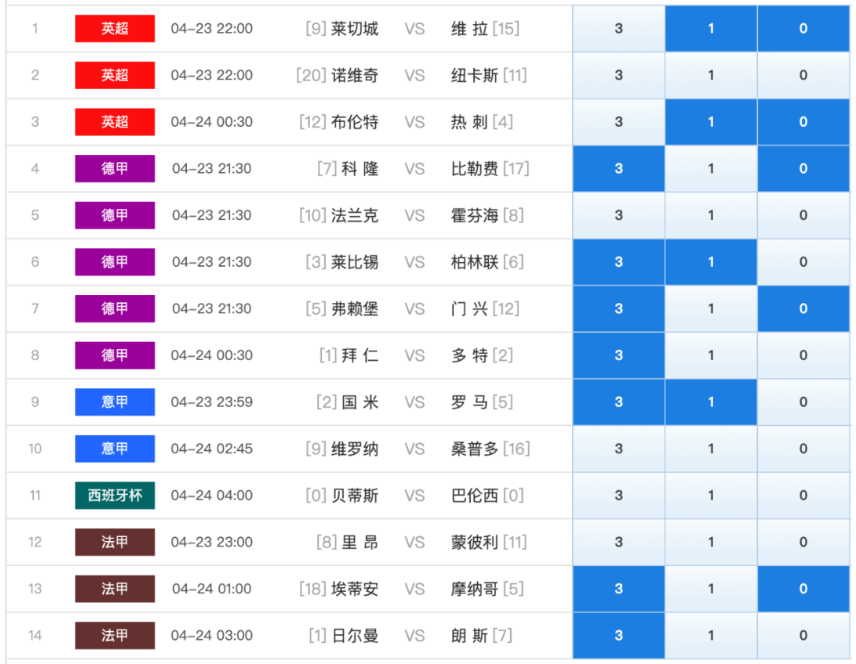Deselect the 1 option for 布伦特 vs 热刺
This screenshot has height=664, width=856.
(x=711, y=122)
